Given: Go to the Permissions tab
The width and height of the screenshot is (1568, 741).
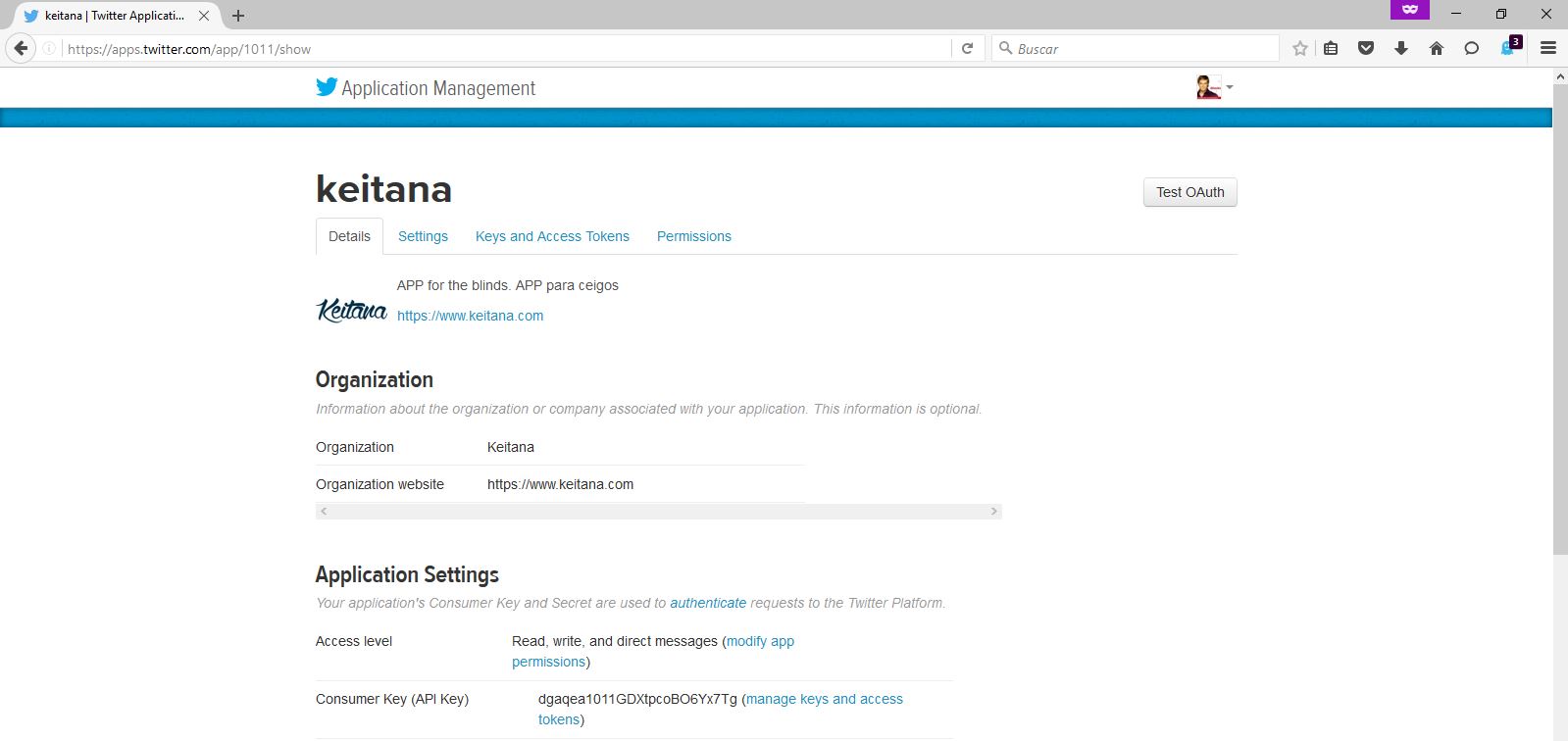Looking at the screenshot, I should (694, 236).
